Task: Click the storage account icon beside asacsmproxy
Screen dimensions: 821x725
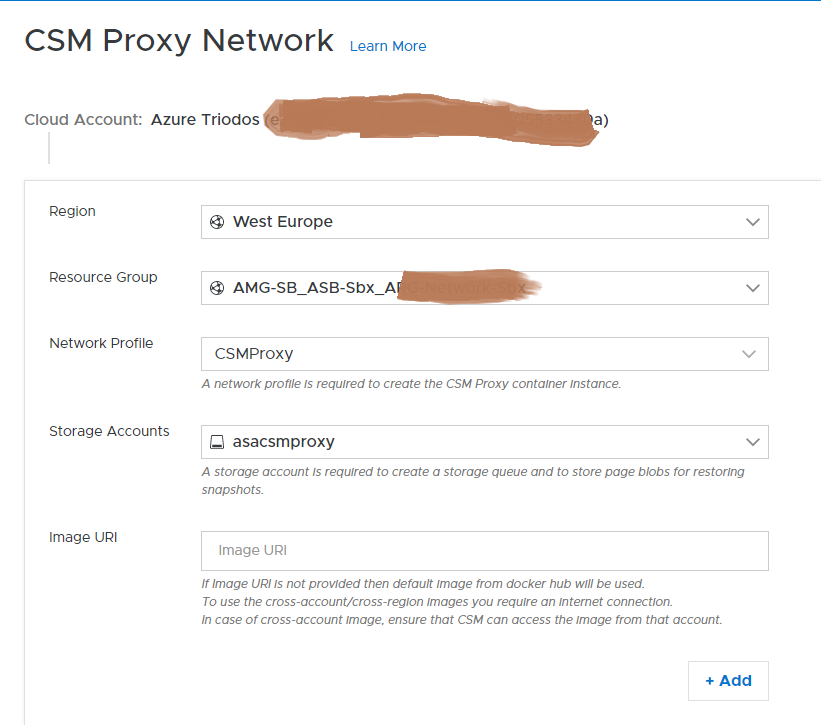Action: point(217,441)
